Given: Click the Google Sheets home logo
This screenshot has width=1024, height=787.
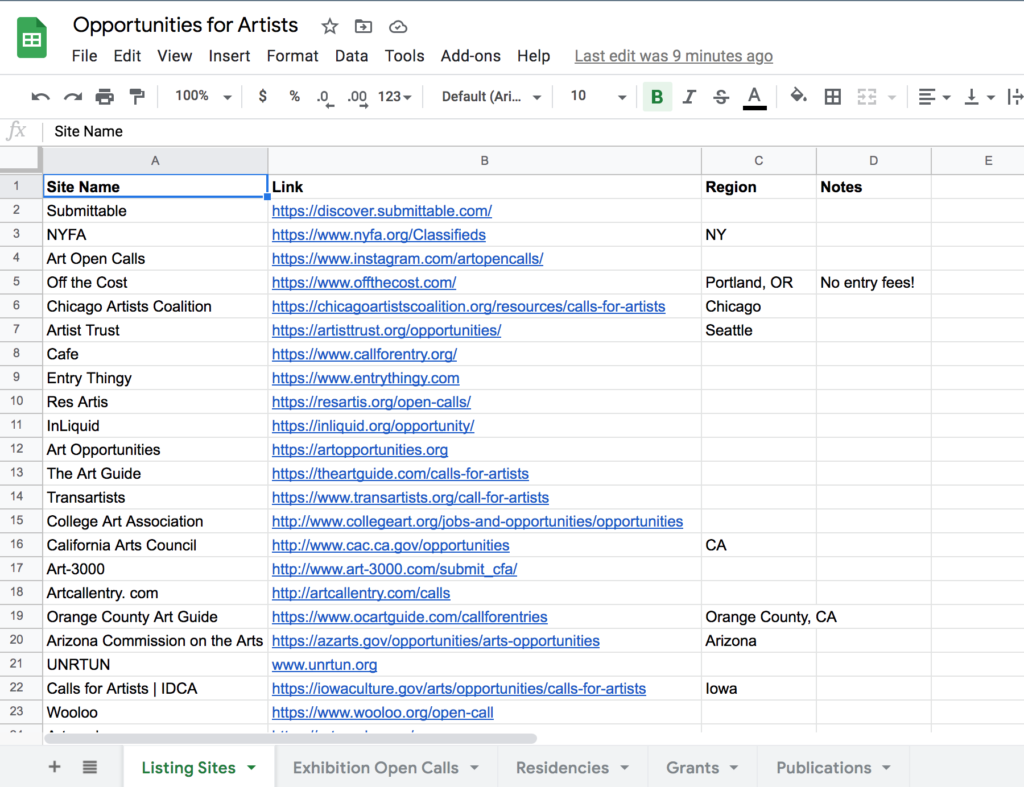Looking at the screenshot, I should click(31, 39).
